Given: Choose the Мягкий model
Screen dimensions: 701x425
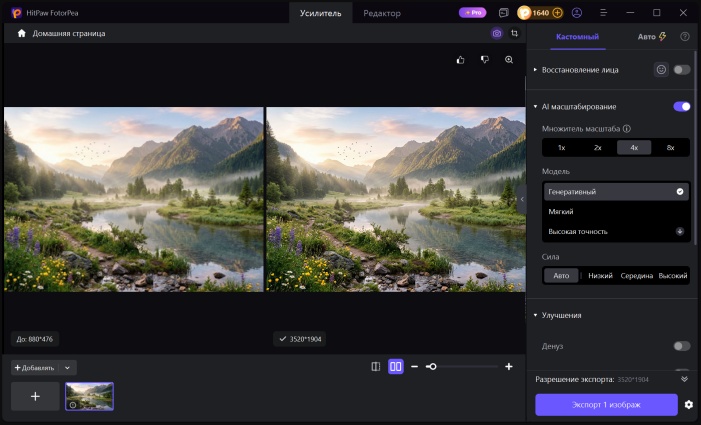Looking at the screenshot, I should (616, 212).
